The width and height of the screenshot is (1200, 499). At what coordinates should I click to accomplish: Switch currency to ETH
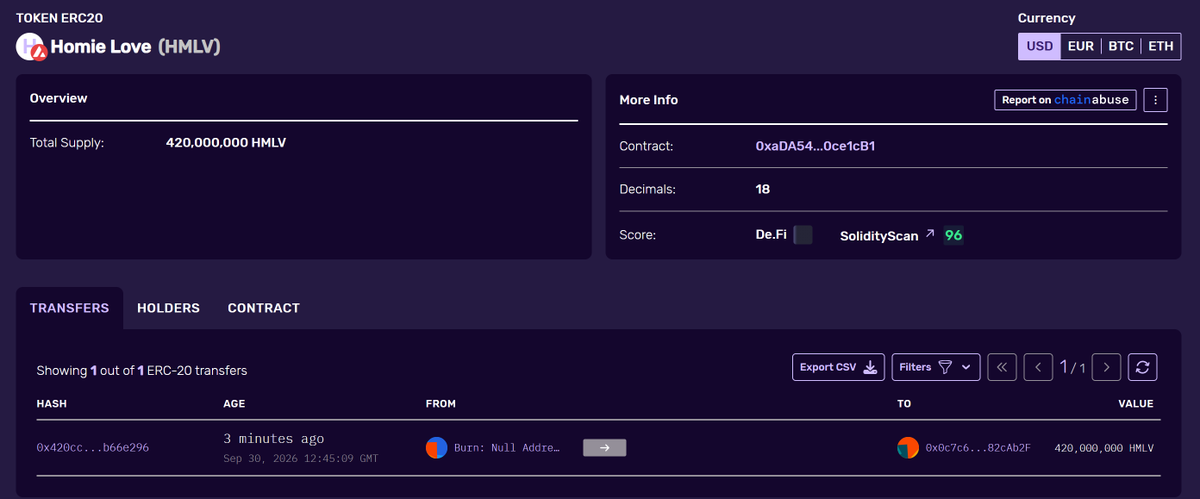1161,46
